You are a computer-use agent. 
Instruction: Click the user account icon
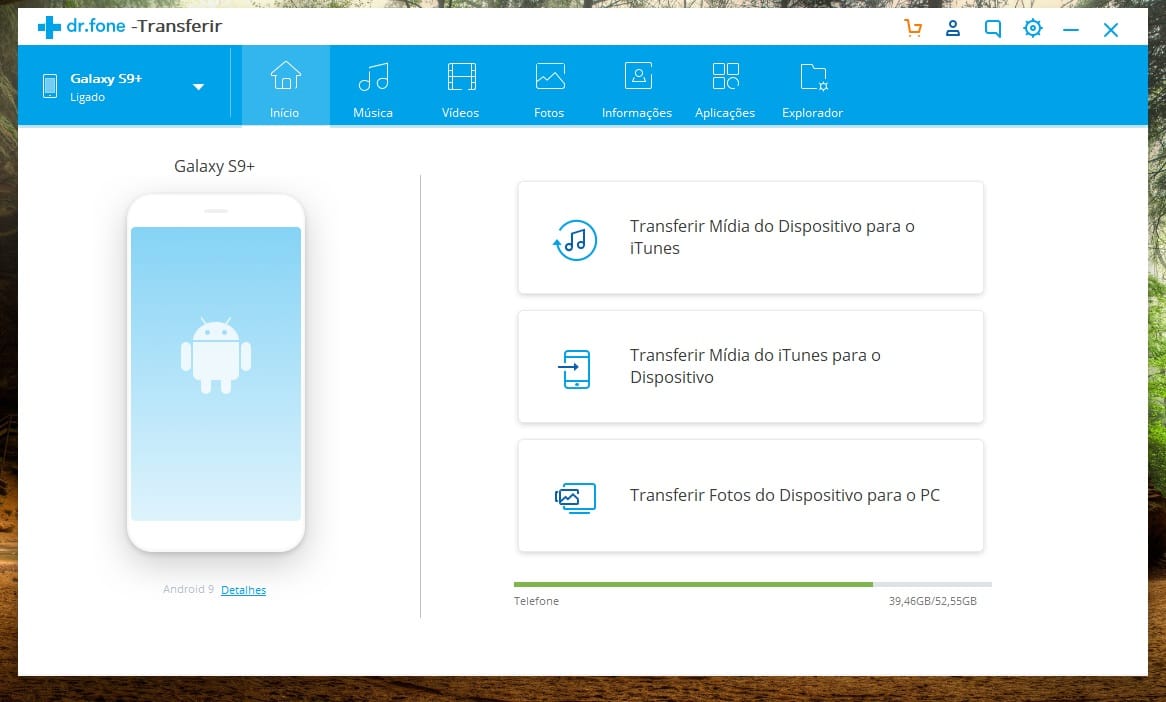(x=952, y=29)
